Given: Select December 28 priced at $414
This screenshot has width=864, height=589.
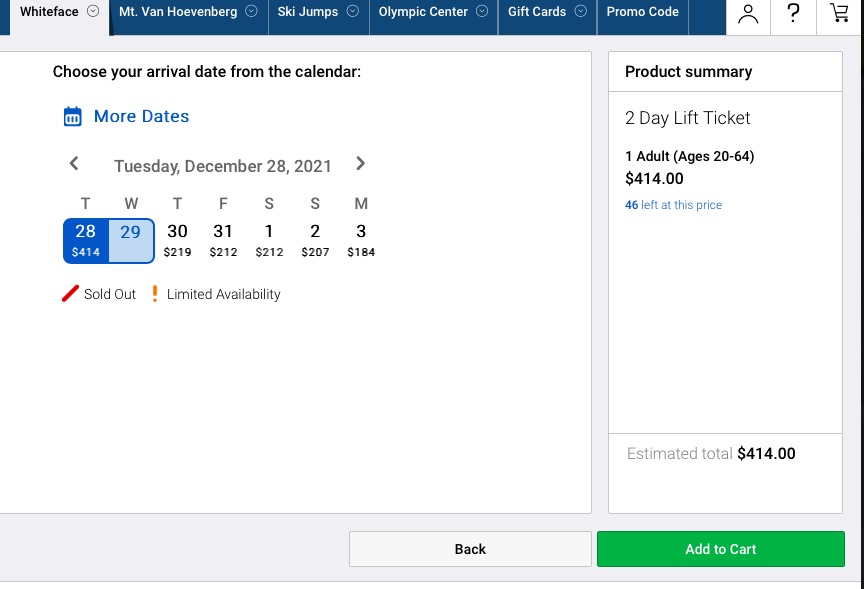Looking at the screenshot, I should point(86,240).
